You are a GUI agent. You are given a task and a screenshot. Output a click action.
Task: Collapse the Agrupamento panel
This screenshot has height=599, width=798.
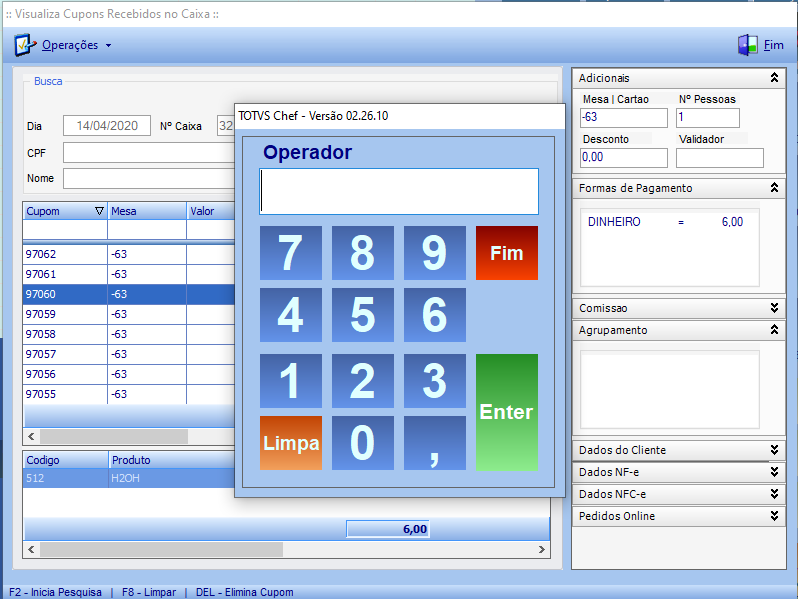774,330
